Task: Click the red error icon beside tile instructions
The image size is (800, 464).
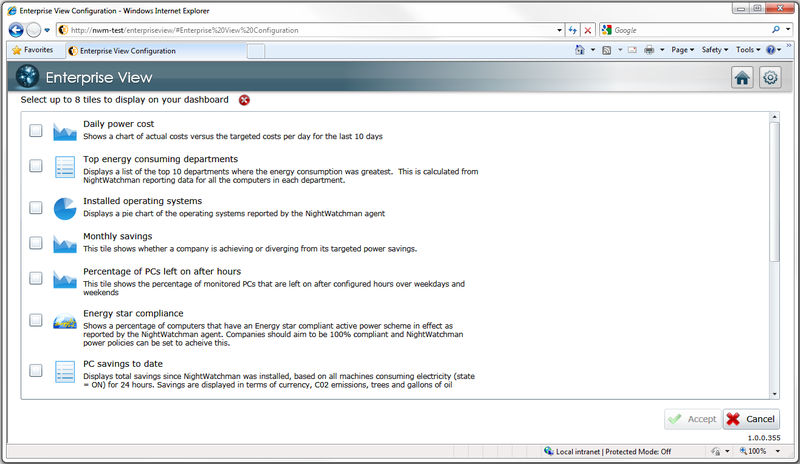Action: (x=244, y=100)
